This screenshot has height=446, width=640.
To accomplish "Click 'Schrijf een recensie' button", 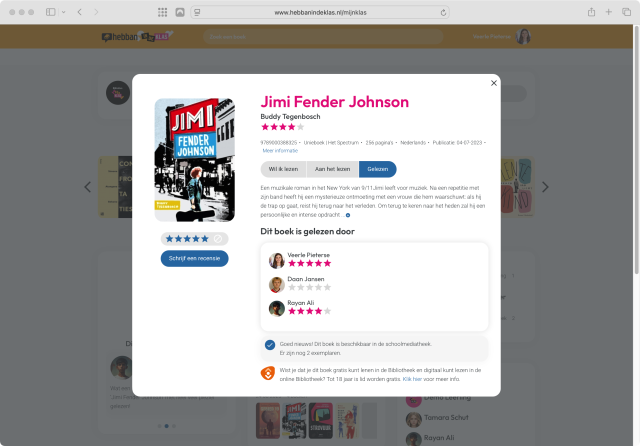I will [x=194, y=259].
